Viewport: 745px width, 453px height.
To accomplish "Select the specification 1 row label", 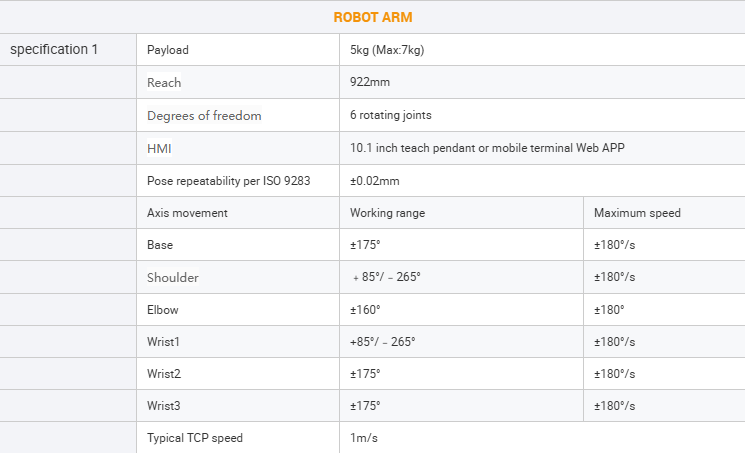I will (54, 49).
